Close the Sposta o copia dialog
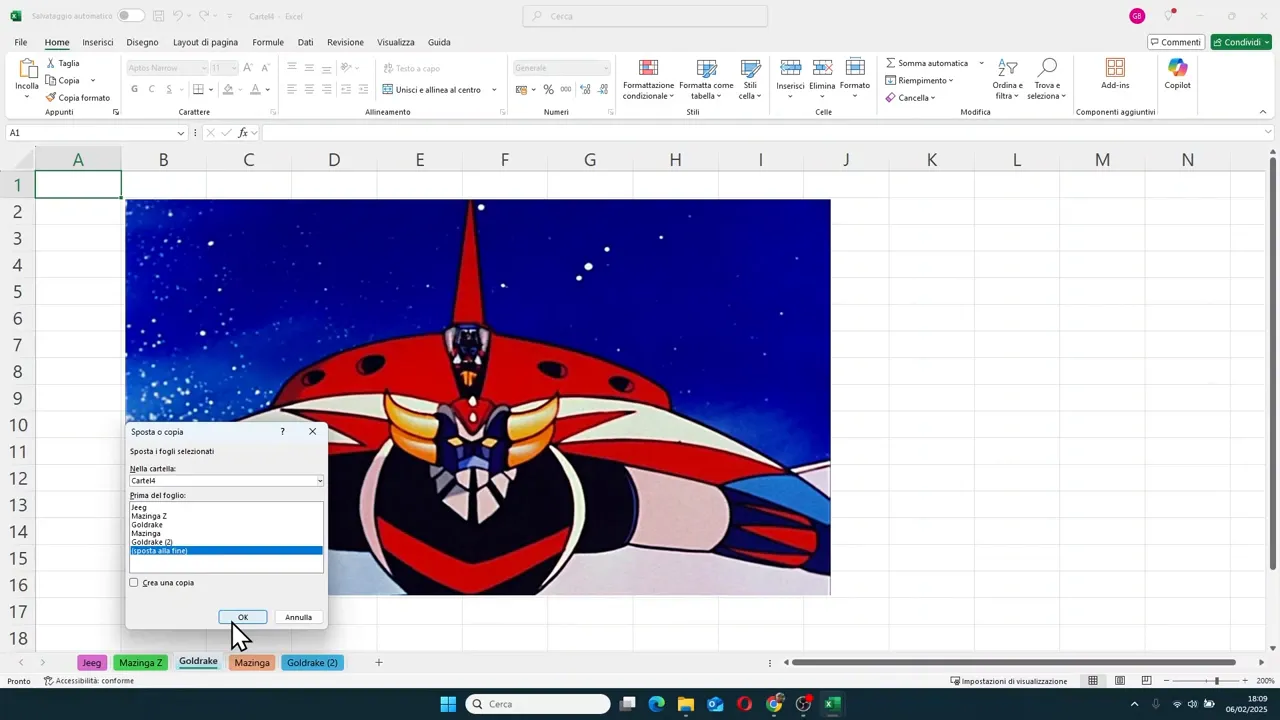The width and height of the screenshot is (1280, 720). click(312, 432)
